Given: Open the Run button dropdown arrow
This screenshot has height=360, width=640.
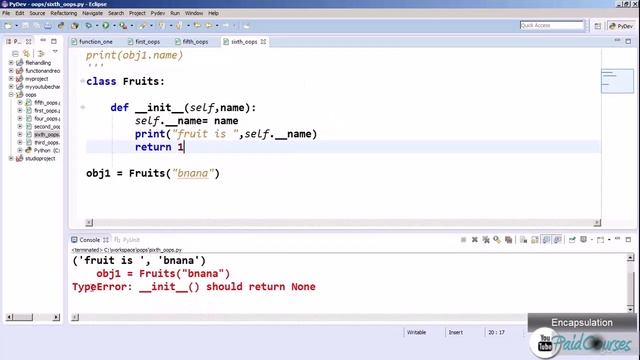Looking at the screenshot, I should [x=114, y=26].
